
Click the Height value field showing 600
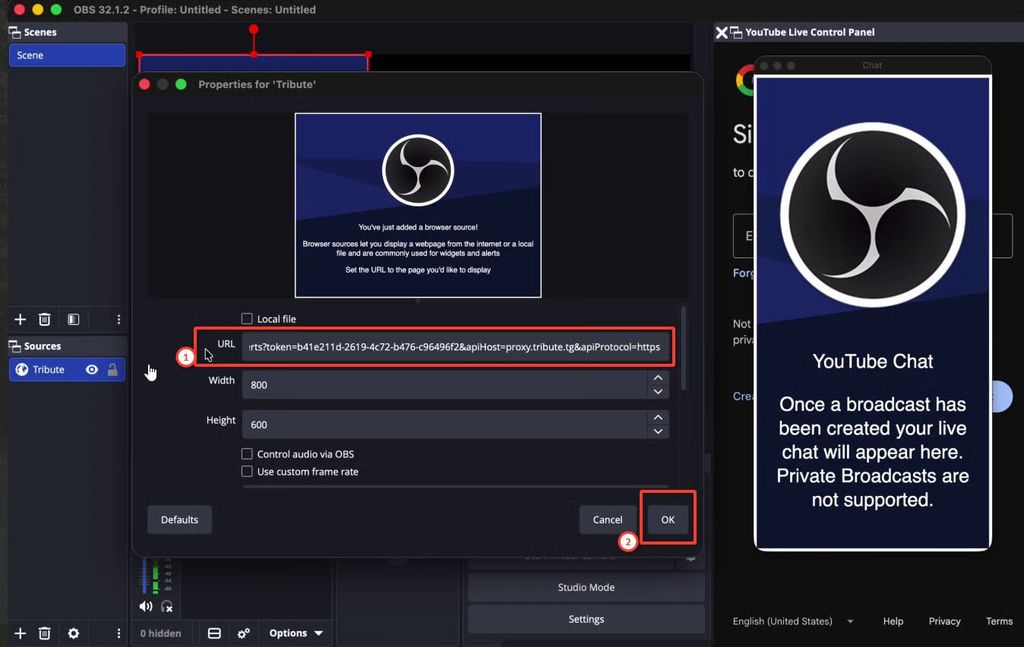pos(445,424)
